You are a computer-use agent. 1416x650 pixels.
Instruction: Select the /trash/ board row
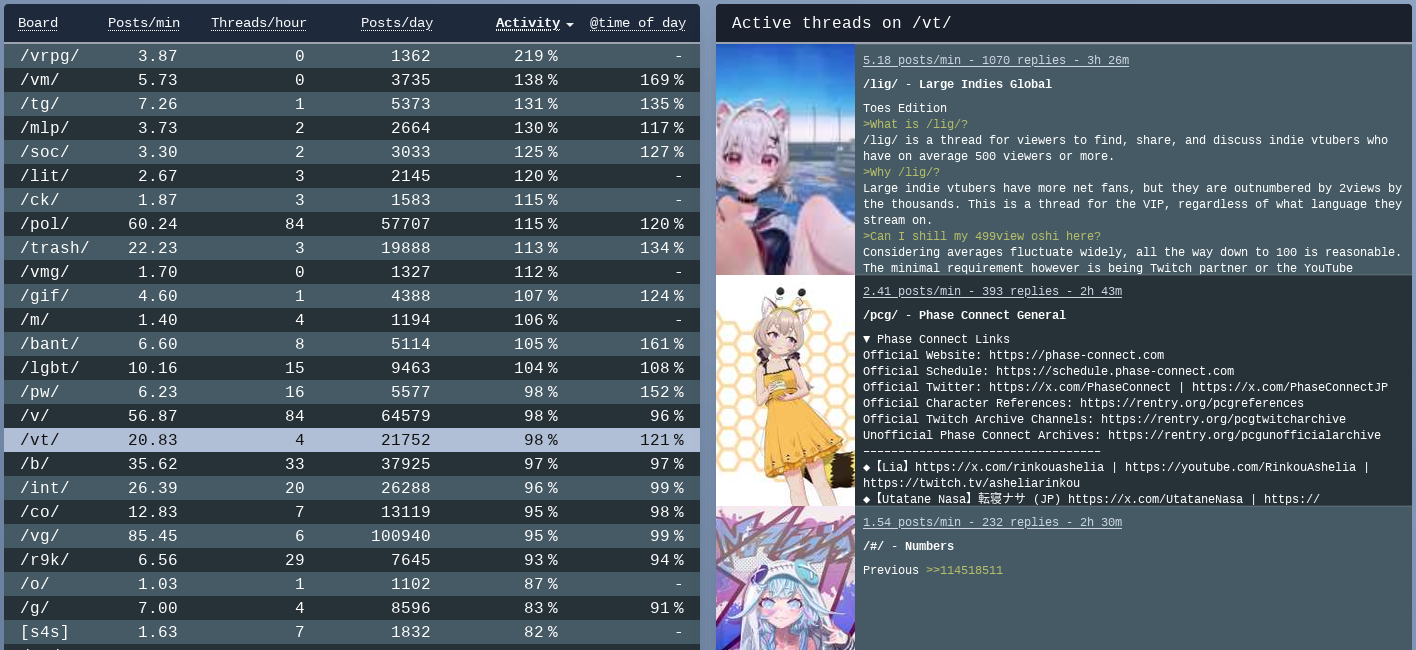[352, 248]
